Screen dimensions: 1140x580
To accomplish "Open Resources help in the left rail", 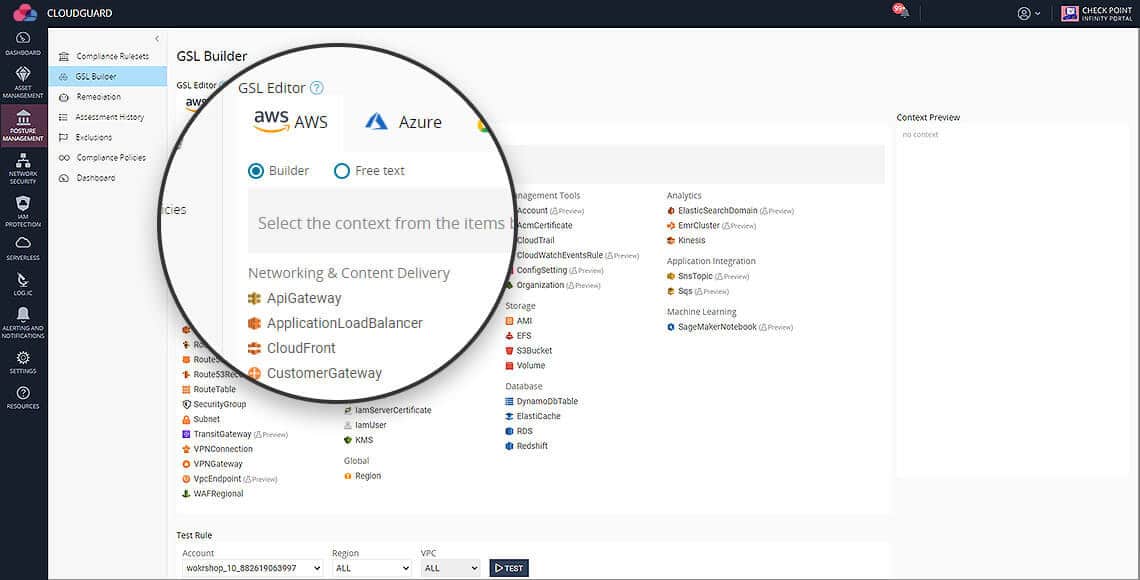I will (23, 398).
